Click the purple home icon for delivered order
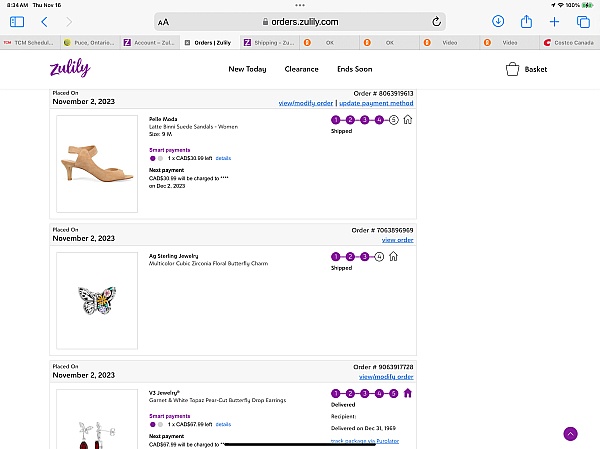The image size is (600, 449). click(408, 393)
